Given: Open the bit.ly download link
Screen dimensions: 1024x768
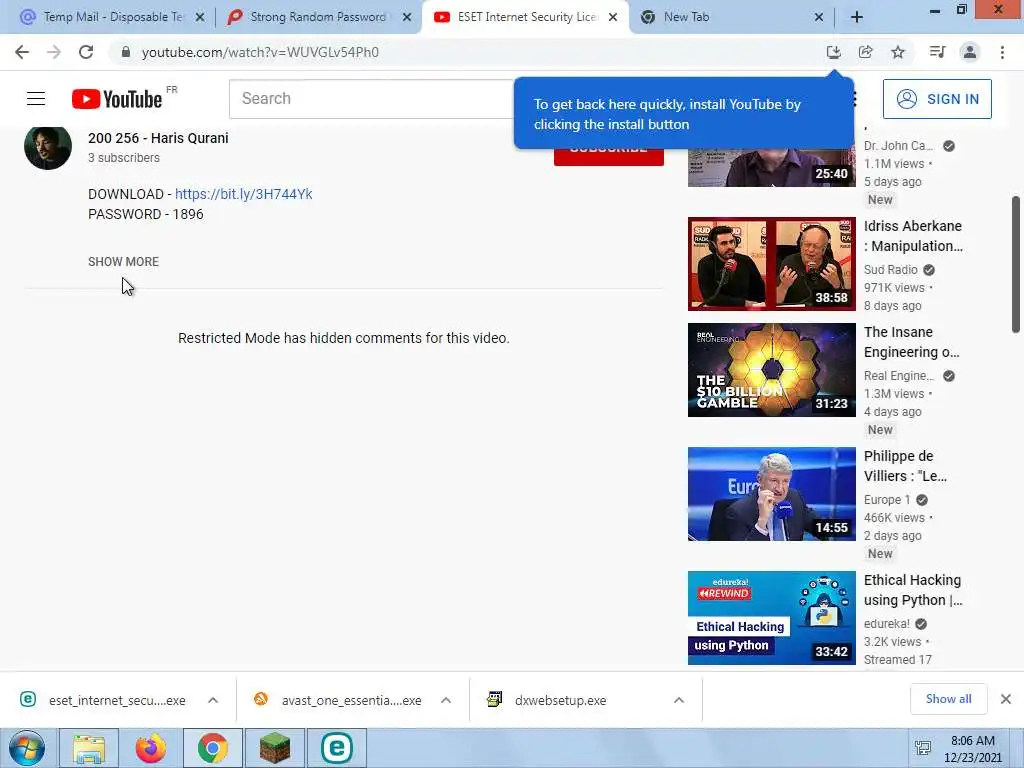Looking at the screenshot, I should 244,194.
